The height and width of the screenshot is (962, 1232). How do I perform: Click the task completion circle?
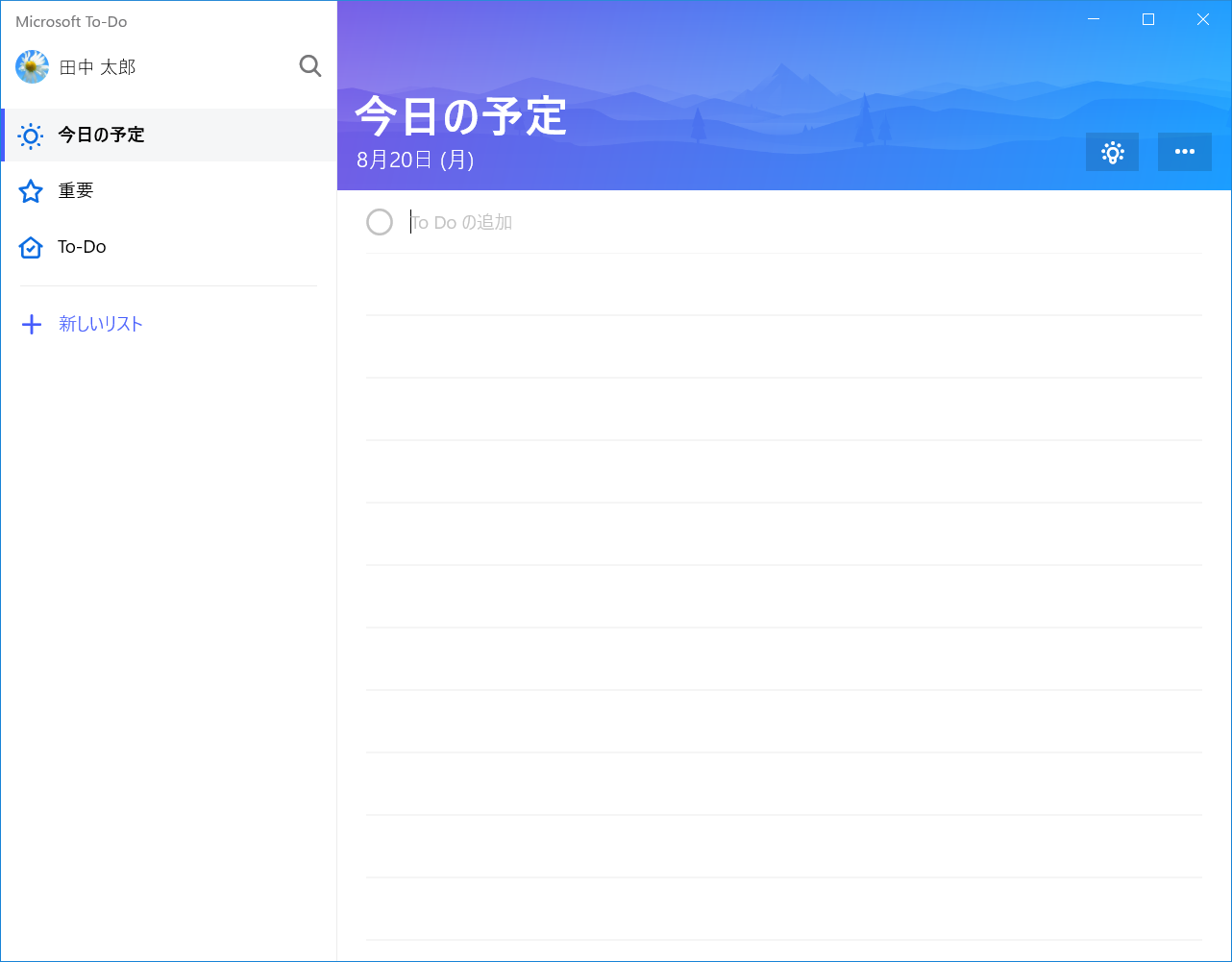coord(380,221)
